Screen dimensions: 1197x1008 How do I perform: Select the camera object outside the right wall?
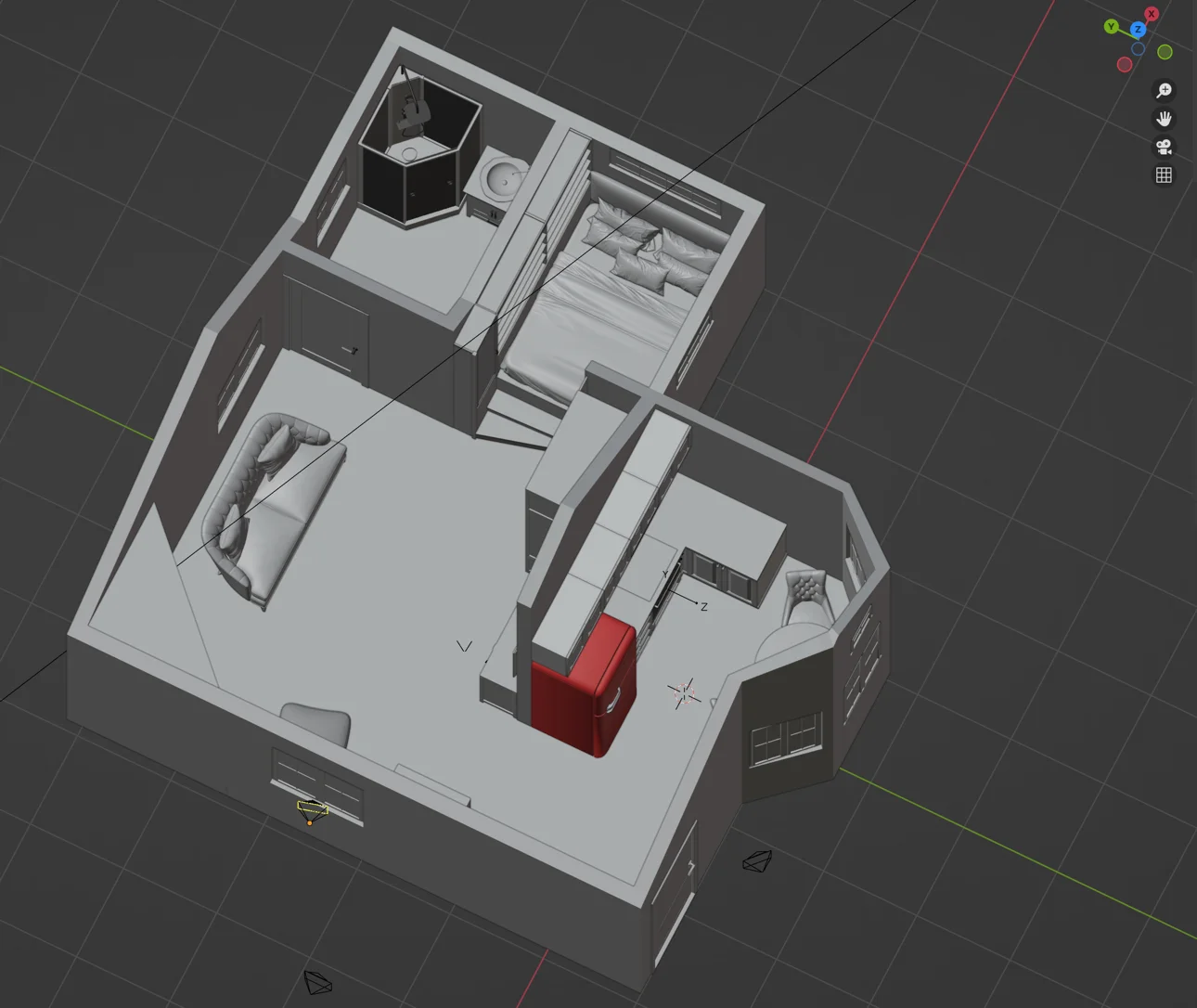pos(757,861)
